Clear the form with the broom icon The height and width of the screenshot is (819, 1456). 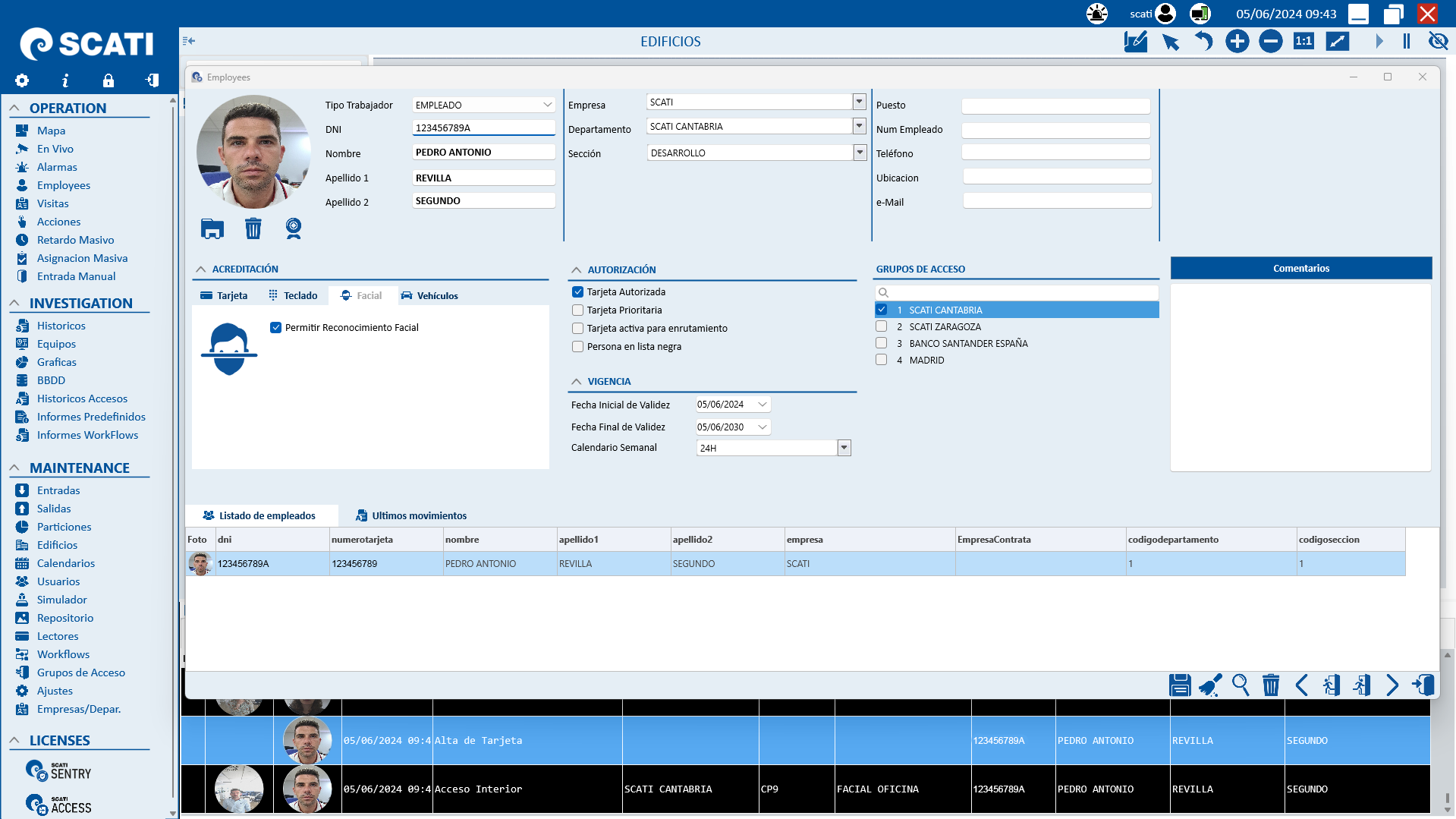click(x=1210, y=685)
